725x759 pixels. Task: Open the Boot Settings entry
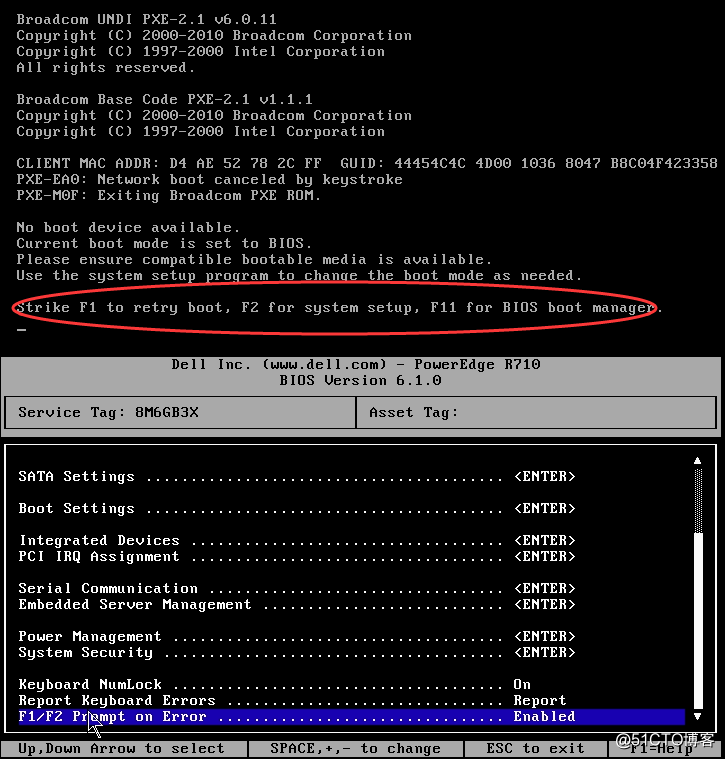[297, 508]
